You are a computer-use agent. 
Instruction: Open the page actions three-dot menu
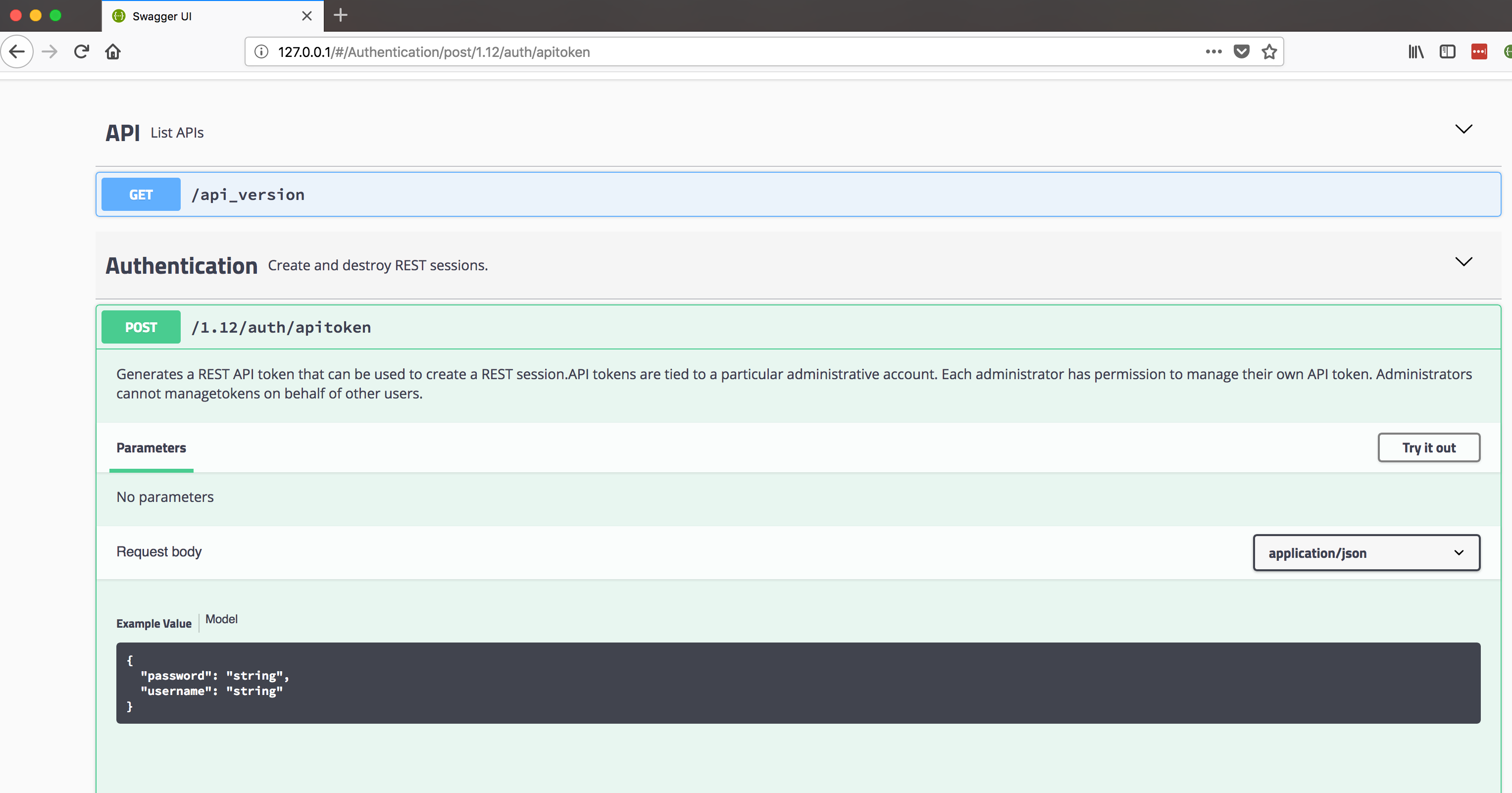(1213, 51)
